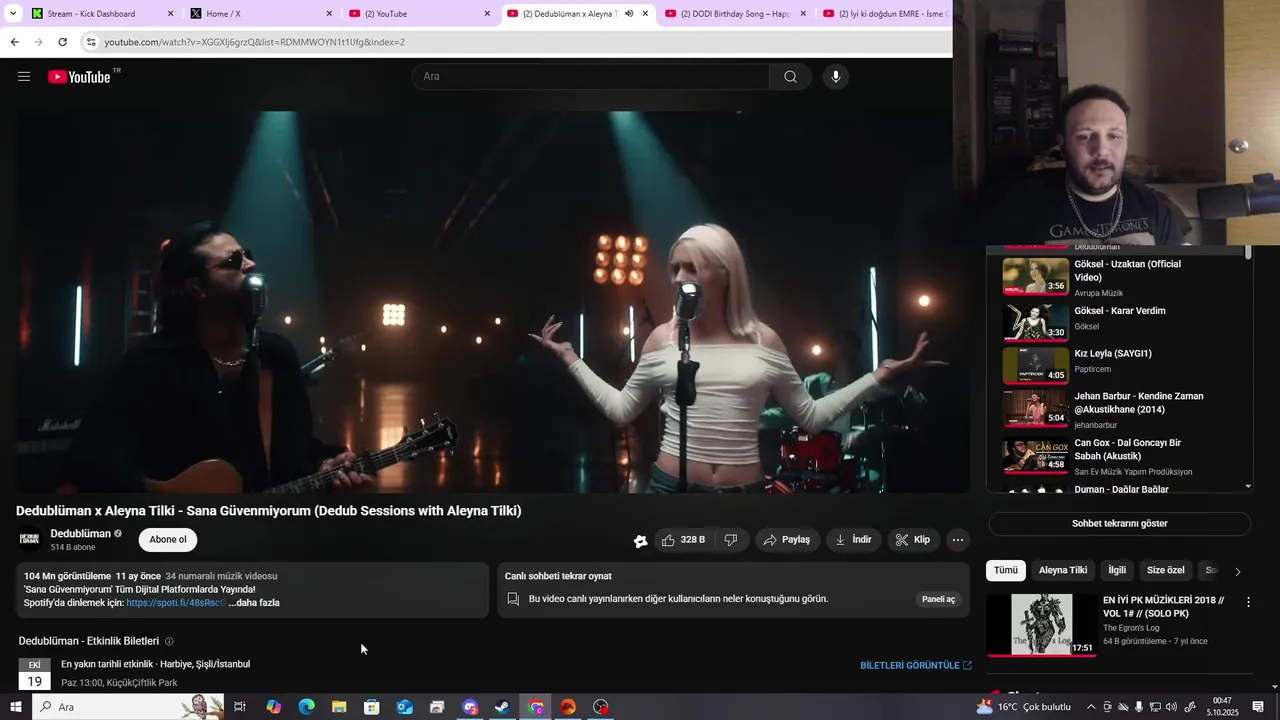
Task: Launch Copilot from the taskbar
Action: click(273, 707)
